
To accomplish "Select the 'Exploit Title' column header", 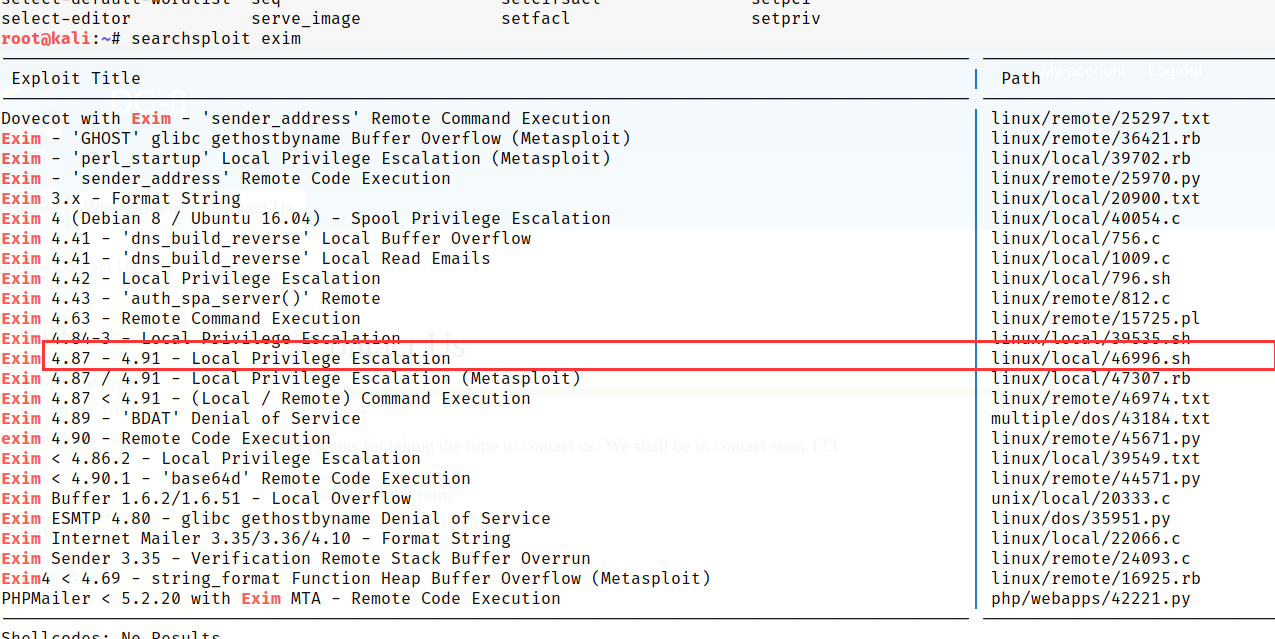I will pyautogui.click(x=76, y=78).
